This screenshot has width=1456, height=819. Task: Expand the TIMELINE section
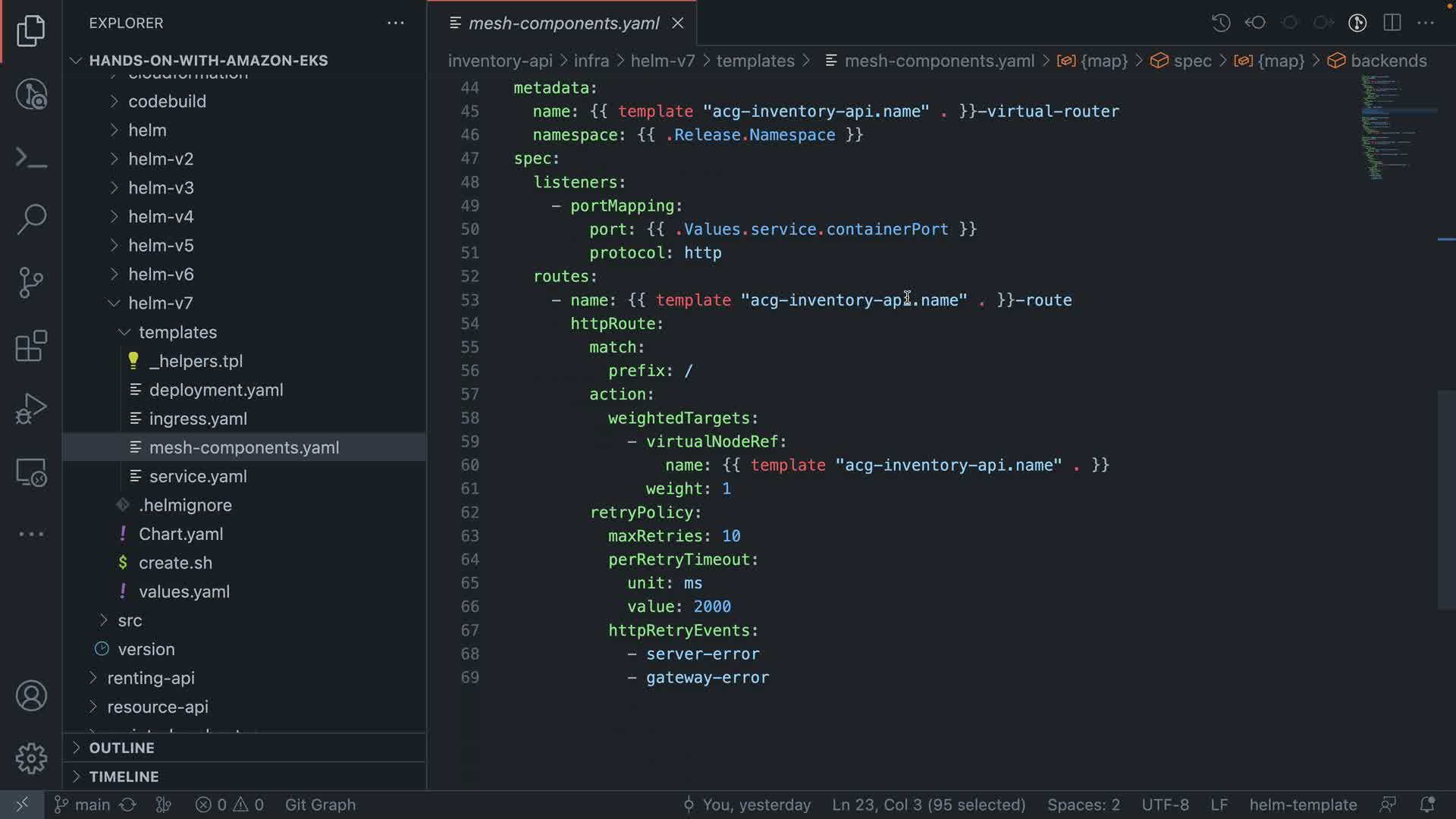124,777
